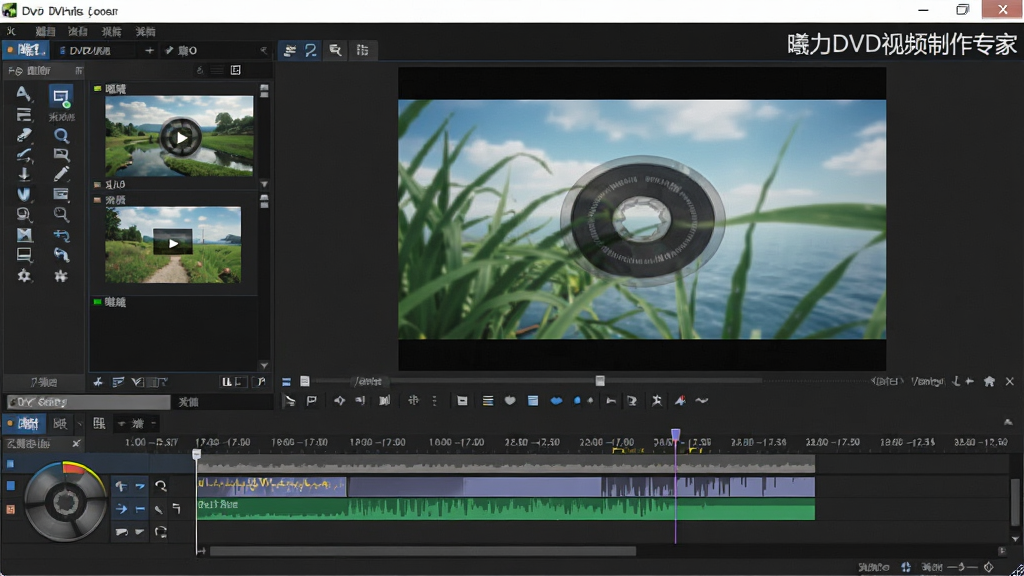Click the home icon beside preview controls
1024x576 pixels.
(989, 381)
